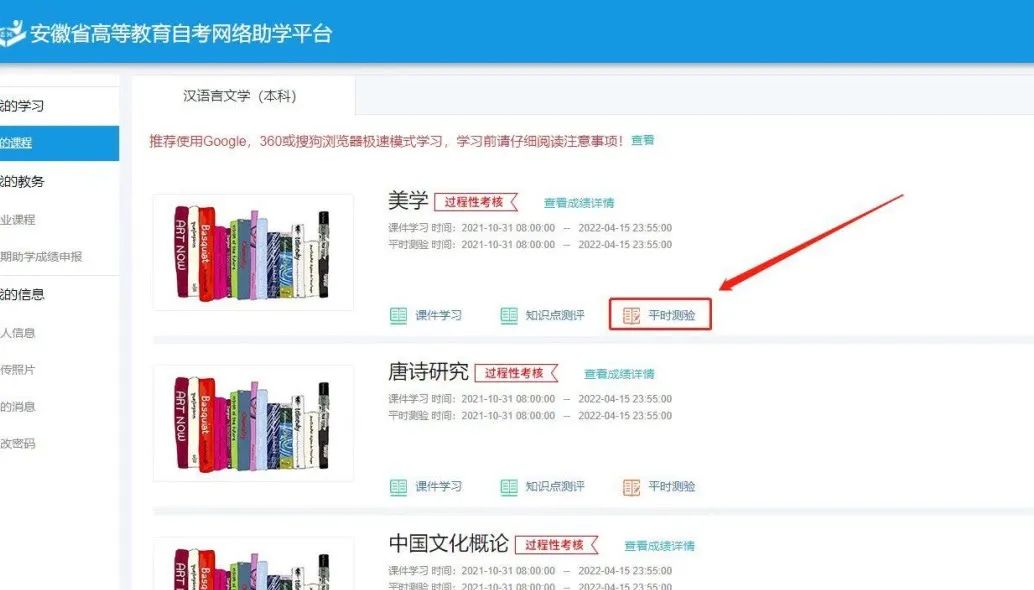Open the 中国文化概论 course book thumbnail
The height and width of the screenshot is (590, 1034).
(253, 564)
